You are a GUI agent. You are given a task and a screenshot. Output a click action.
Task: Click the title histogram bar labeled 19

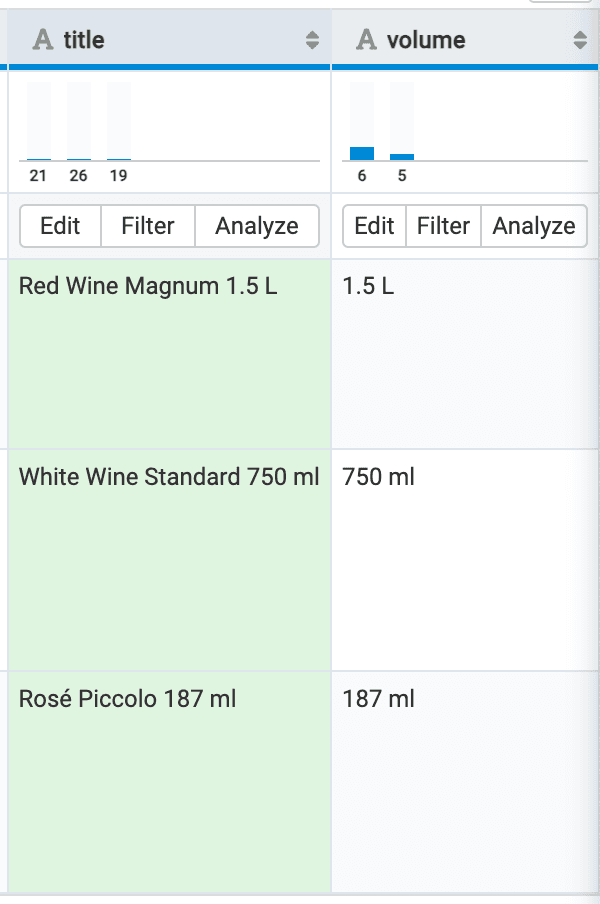(119, 157)
